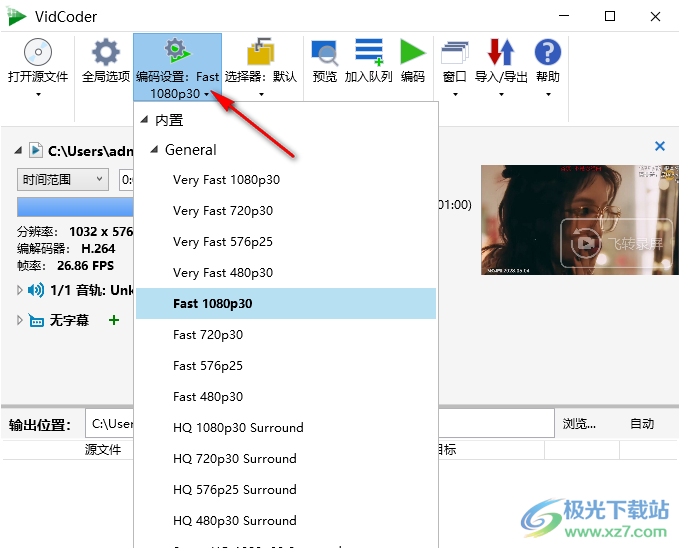680x548 pixels.
Task: Click the 浏览... browse button
Action: tap(579, 424)
